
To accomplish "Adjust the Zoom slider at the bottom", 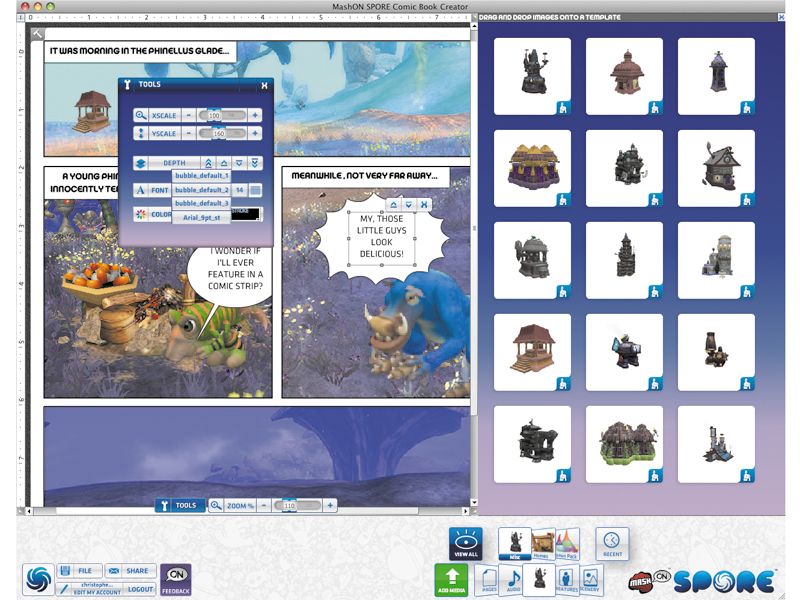I will [291, 505].
